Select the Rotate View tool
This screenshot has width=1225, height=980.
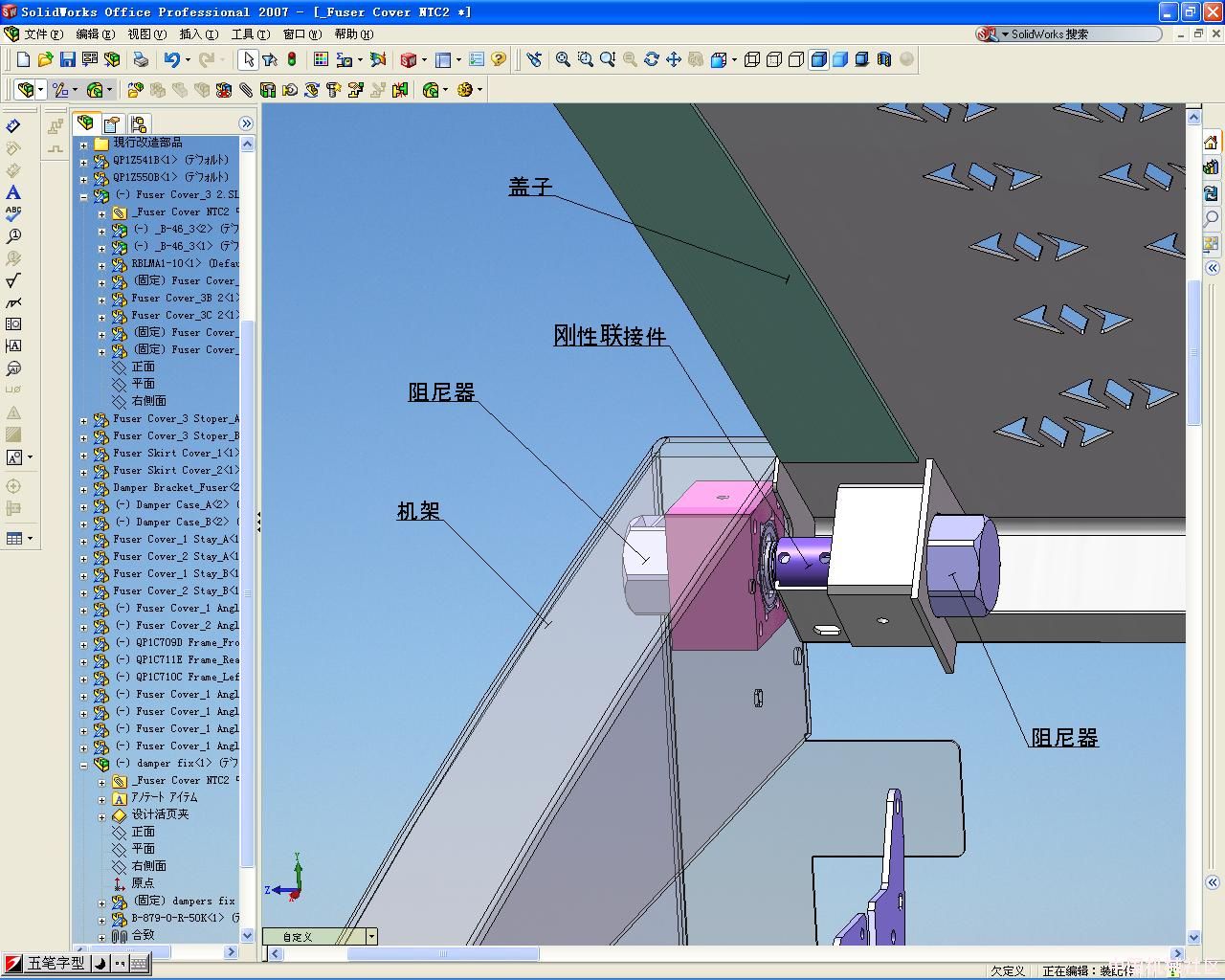652,59
